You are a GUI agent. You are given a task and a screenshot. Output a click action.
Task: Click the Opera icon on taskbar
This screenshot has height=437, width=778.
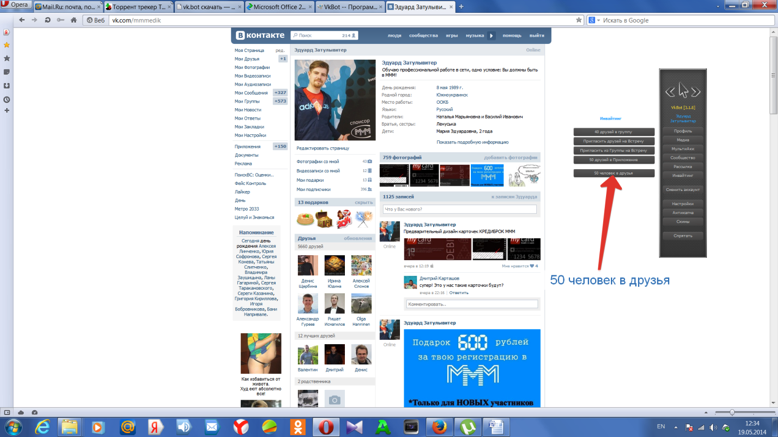click(x=326, y=427)
